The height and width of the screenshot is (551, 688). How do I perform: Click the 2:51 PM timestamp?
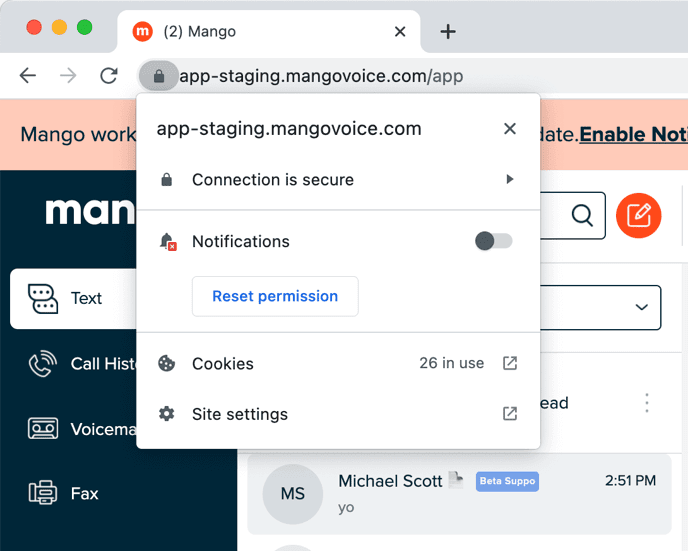click(x=631, y=481)
